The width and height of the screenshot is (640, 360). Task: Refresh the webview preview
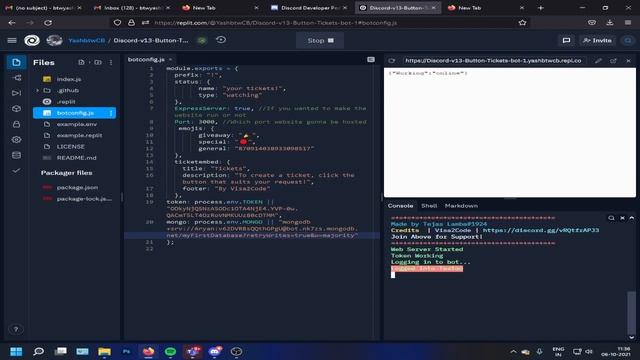tap(392, 60)
